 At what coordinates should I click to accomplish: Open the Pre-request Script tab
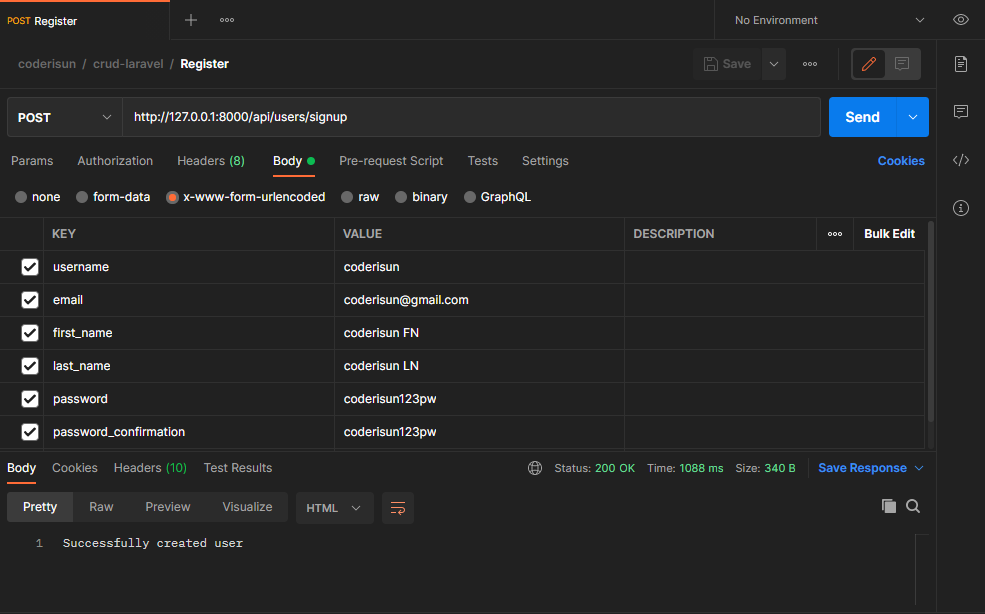(391, 161)
